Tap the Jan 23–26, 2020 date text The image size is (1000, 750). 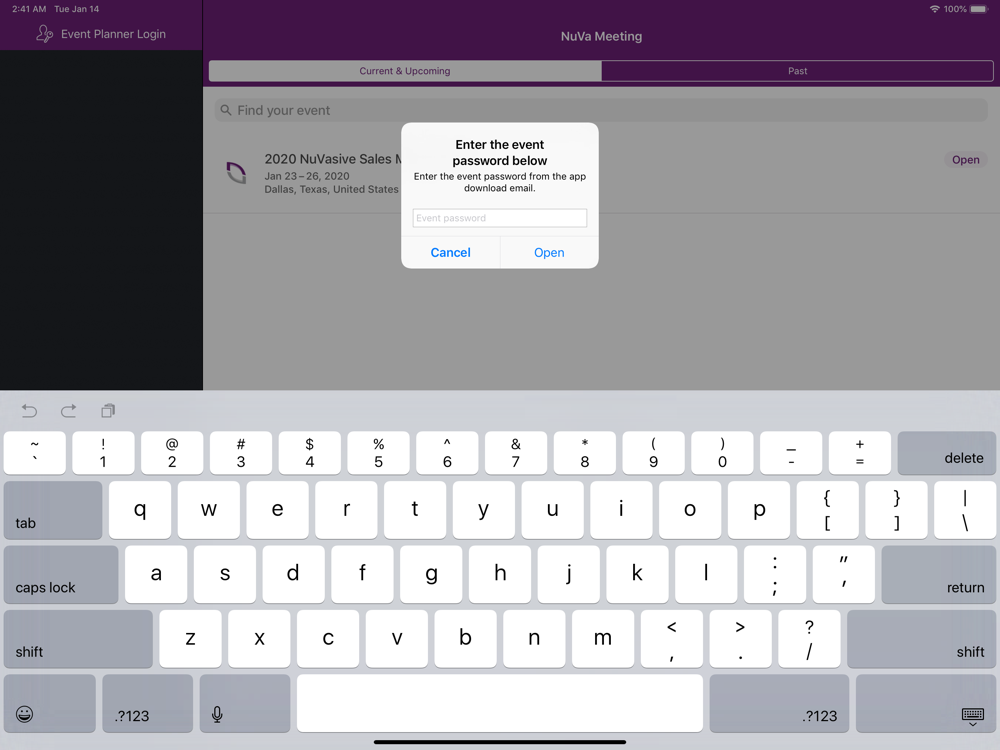[x=307, y=176]
